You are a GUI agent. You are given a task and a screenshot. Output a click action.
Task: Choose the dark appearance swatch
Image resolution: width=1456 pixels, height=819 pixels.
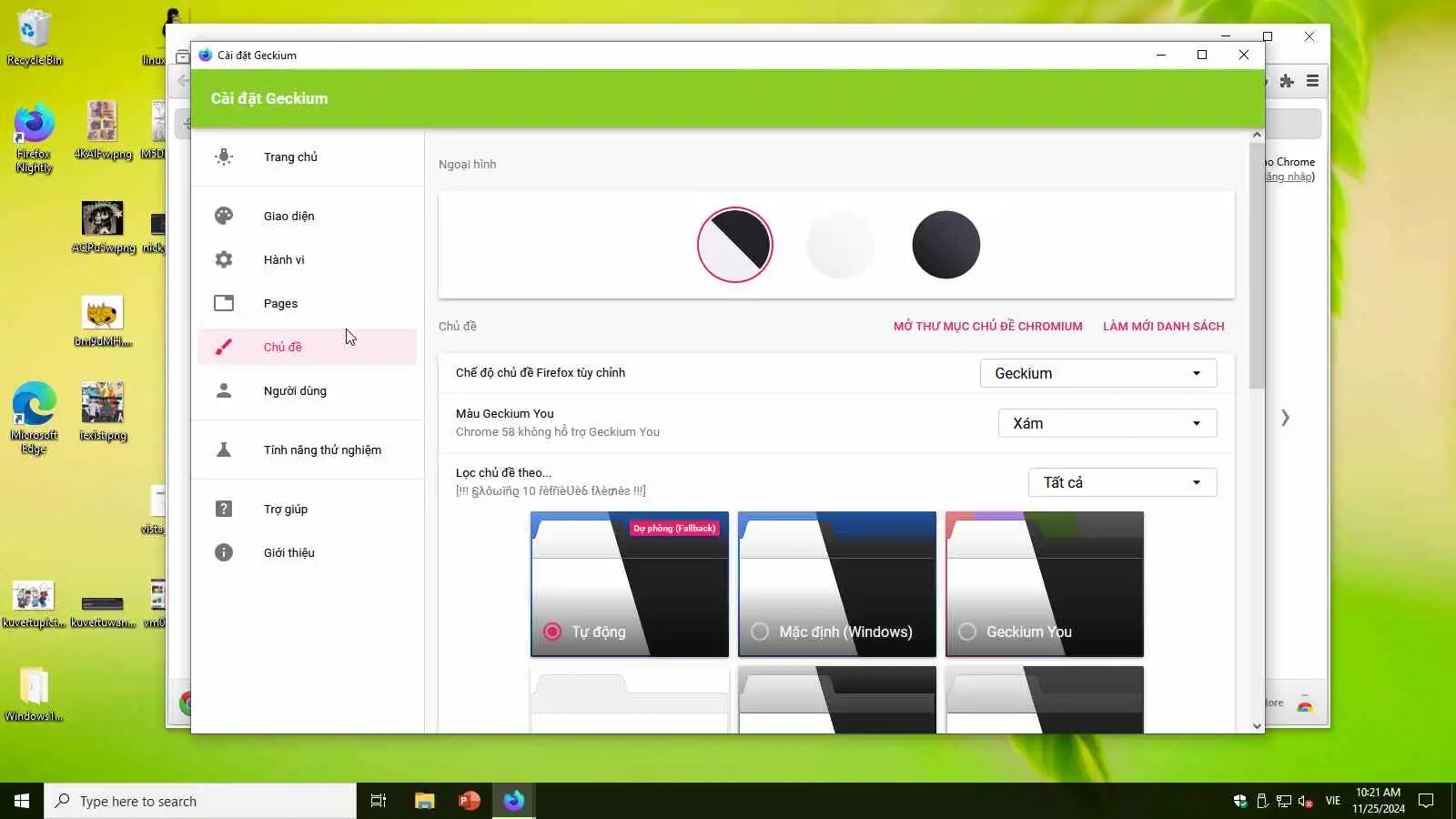(946, 245)
